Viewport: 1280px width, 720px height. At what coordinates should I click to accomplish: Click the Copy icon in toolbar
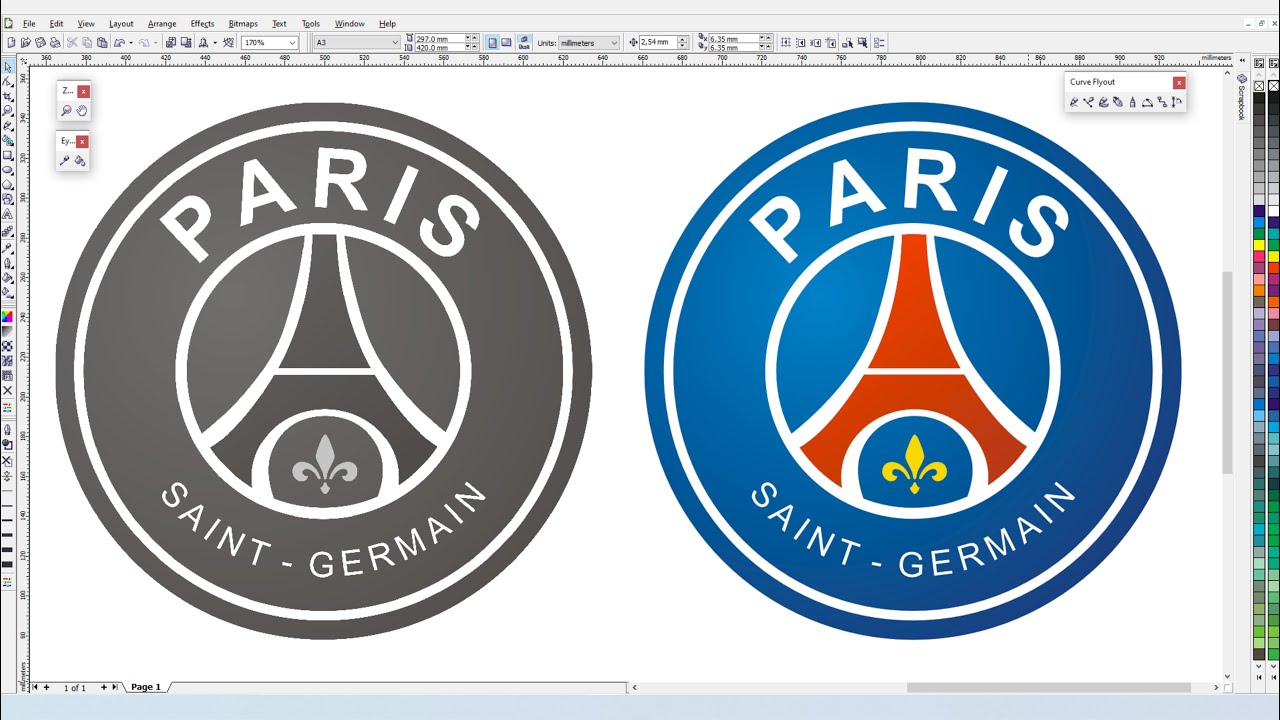(x=87, y=43)
